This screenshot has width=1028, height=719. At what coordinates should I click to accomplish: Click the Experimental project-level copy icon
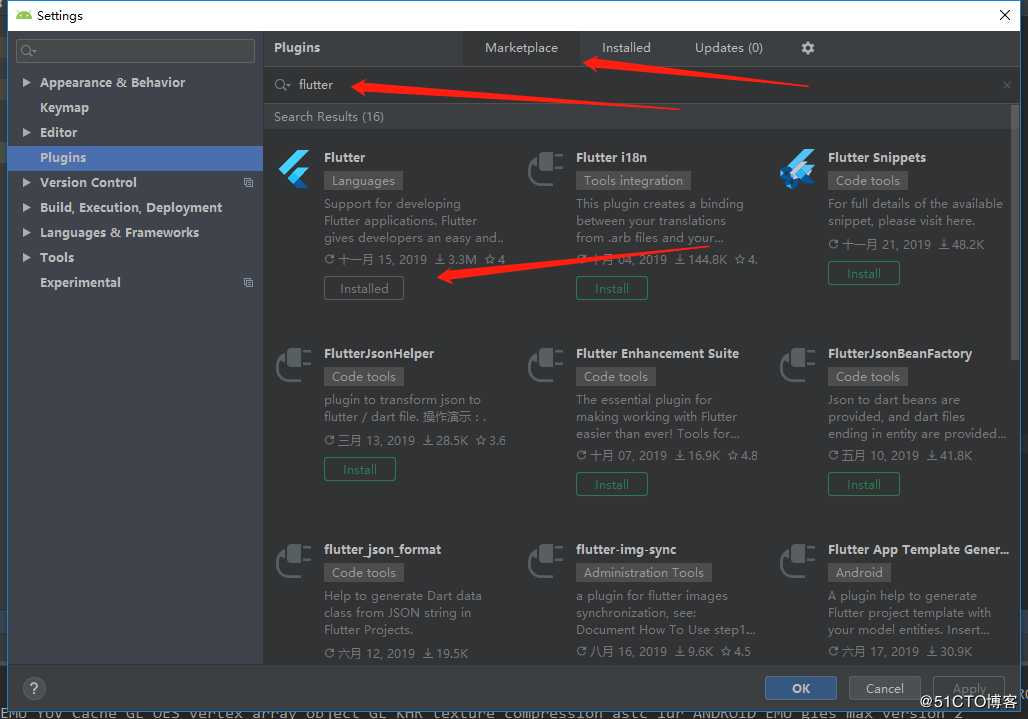pos(248,282)
